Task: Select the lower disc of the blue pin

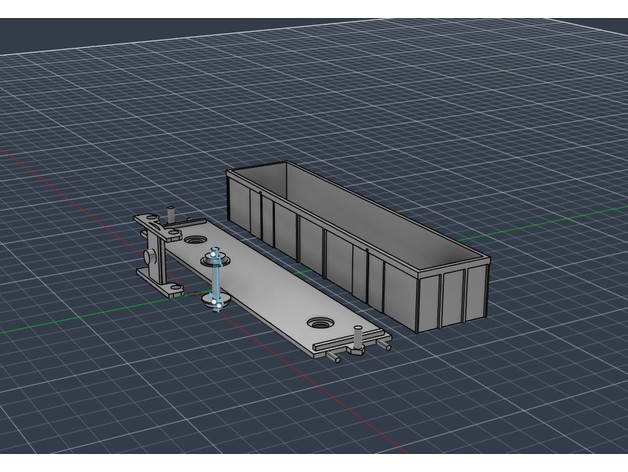Action: coord(217,299)
